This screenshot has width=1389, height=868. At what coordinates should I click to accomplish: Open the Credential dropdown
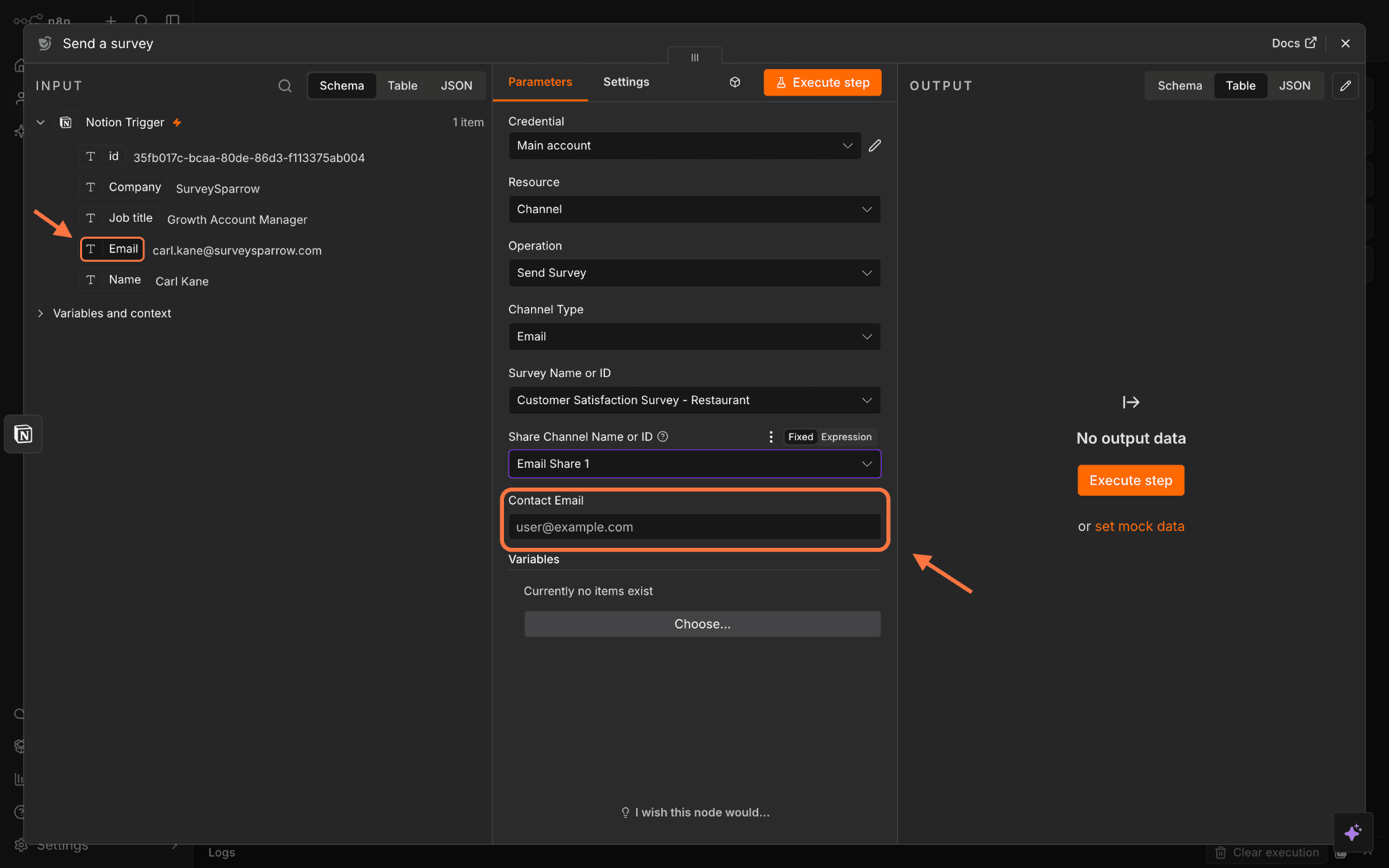[x=685, y=146]
